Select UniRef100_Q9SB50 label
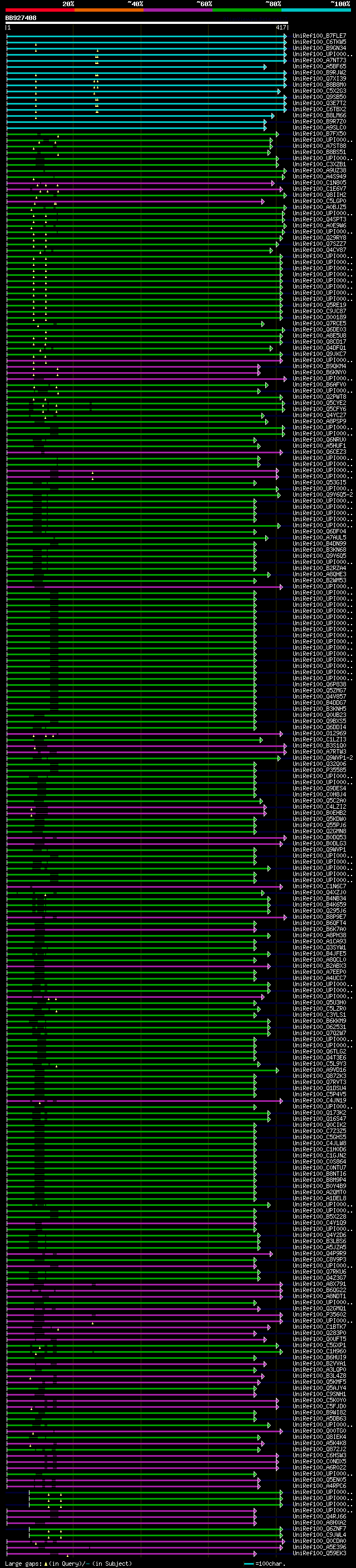 [x=319, y=97]
